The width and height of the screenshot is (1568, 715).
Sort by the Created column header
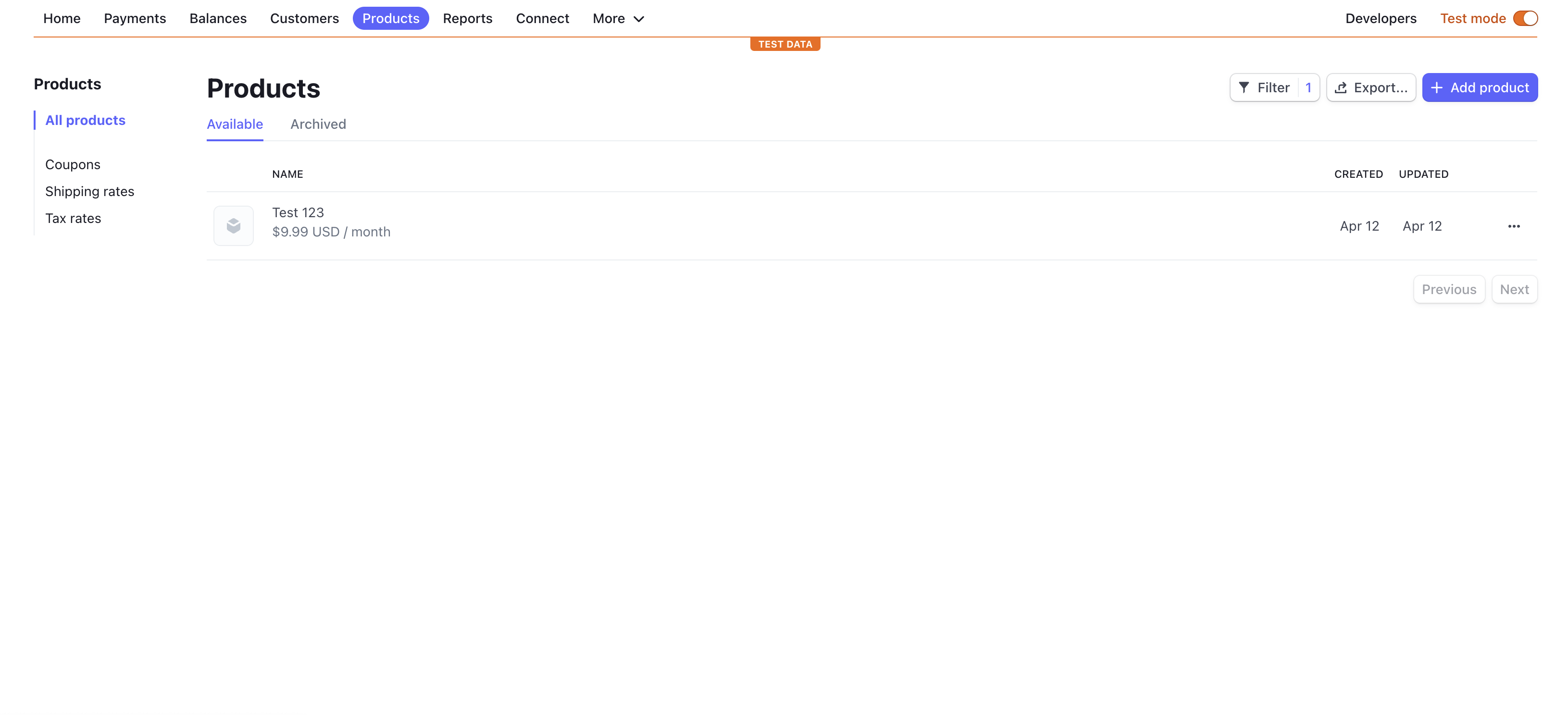(1358, 174)
